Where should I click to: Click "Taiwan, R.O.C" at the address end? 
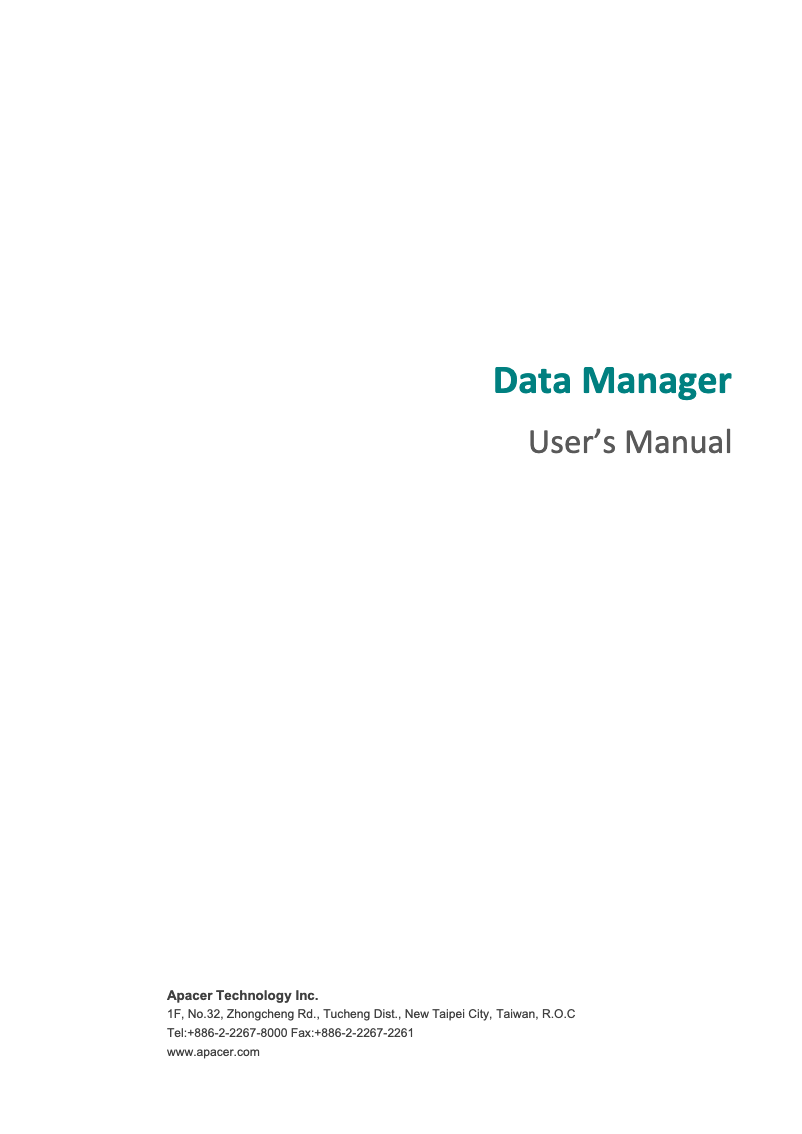pyautogui.click(x=535, y=1014)
